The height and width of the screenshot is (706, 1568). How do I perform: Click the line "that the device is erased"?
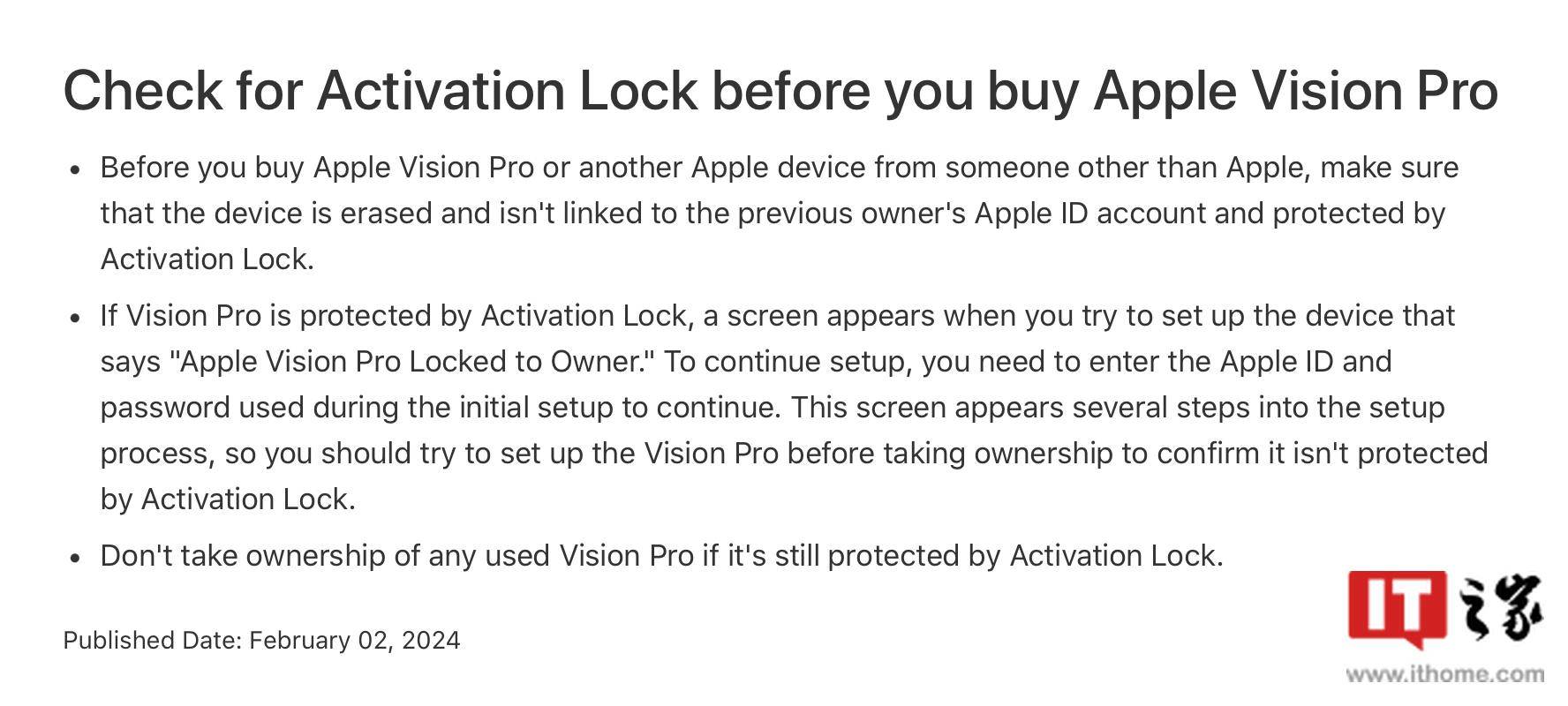tap(773, 214)
